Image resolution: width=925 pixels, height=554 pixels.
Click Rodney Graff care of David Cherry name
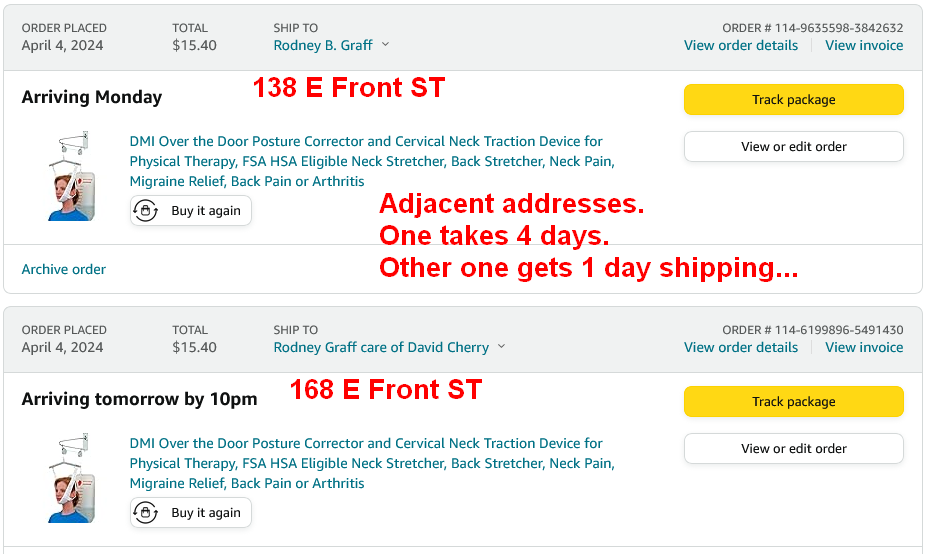(x=381, y=347)
